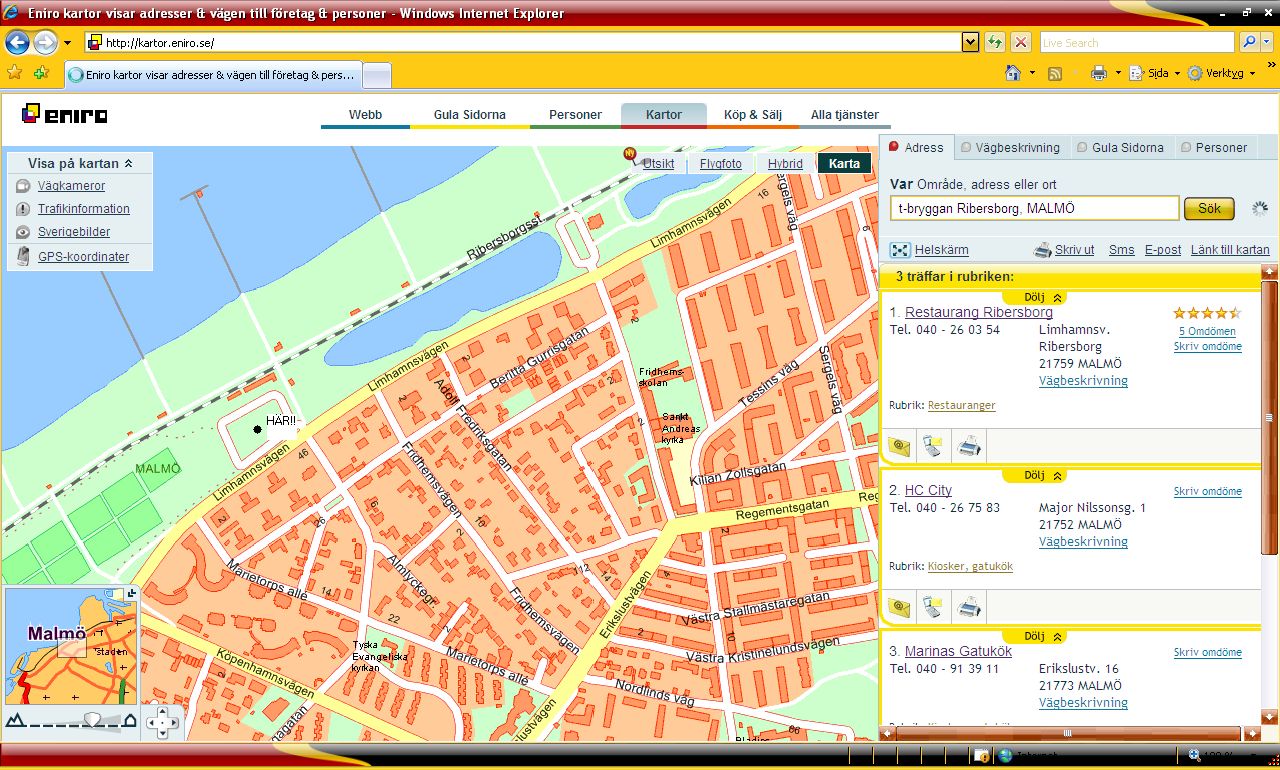Click the Malmö overview minimap
Image resolution: width=1280 pixels, height=770 pixels.
tap(72, 646)
